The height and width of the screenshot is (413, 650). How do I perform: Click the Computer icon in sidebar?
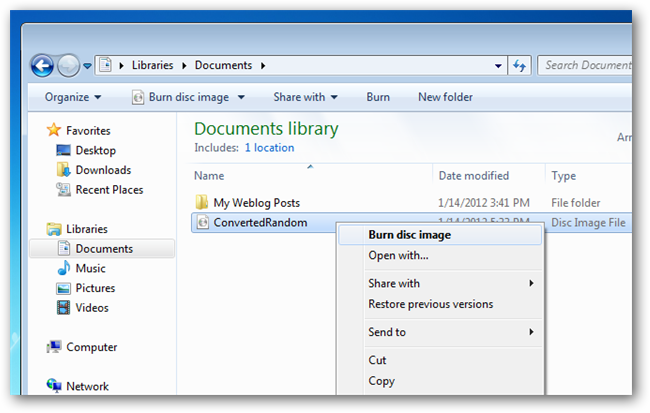point(54,347)
